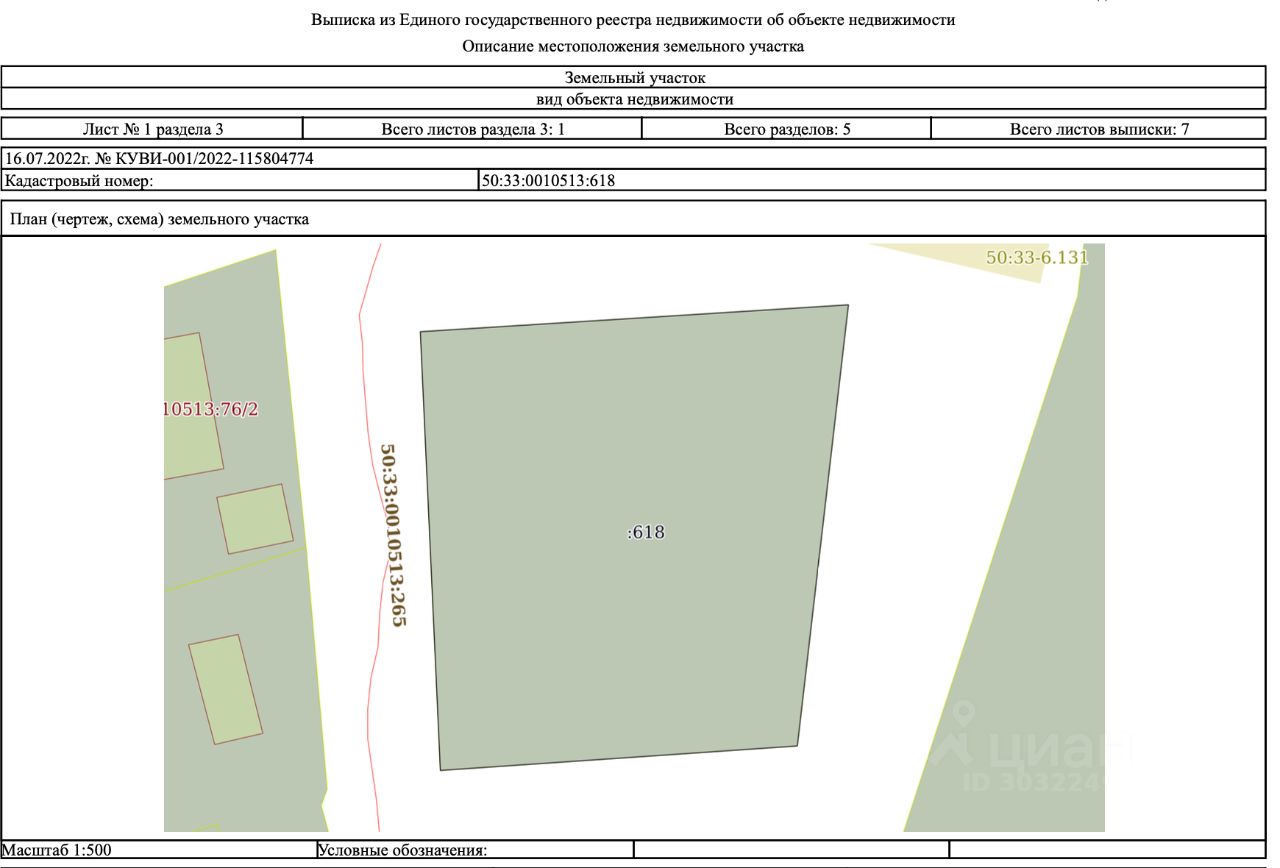Screen dimensions: 1280x868
Task: Click the small square building below the '76/2' label
Action: (x=255, y=519)
